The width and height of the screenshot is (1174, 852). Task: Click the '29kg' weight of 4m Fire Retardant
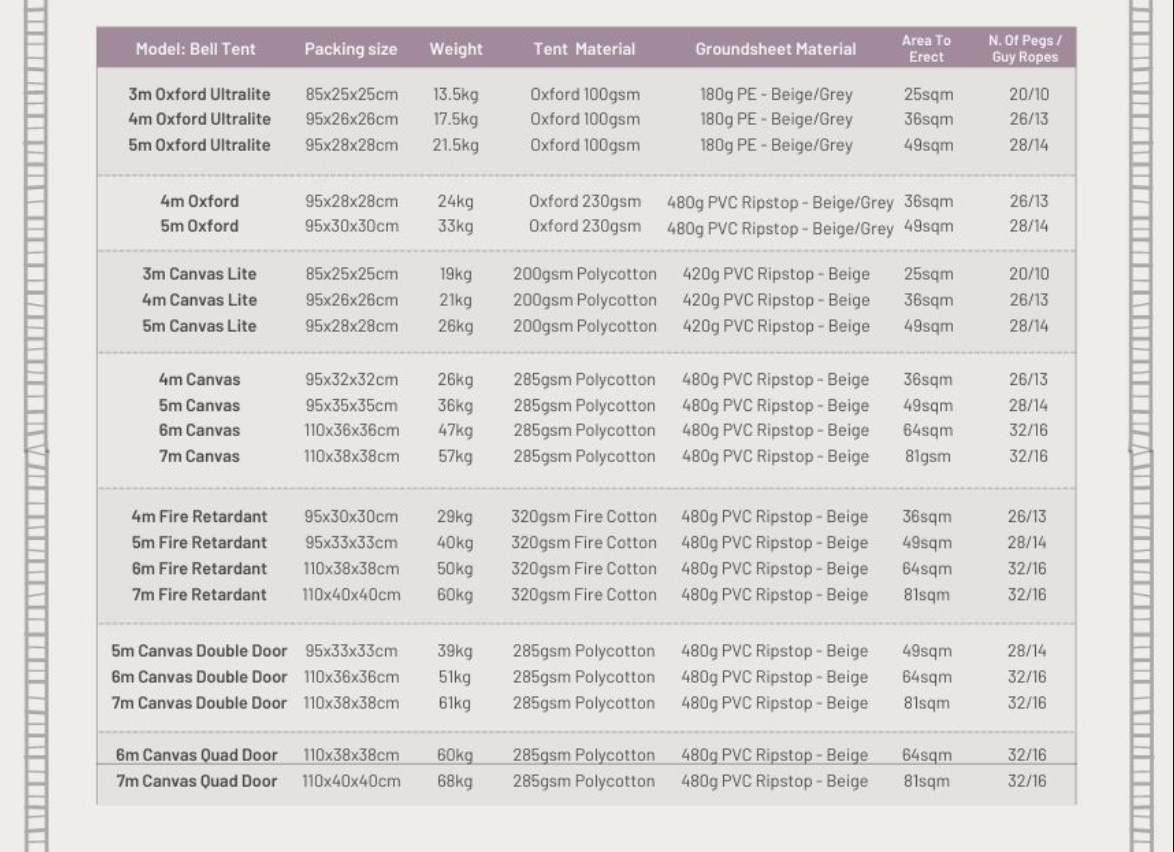click(455, 517)
